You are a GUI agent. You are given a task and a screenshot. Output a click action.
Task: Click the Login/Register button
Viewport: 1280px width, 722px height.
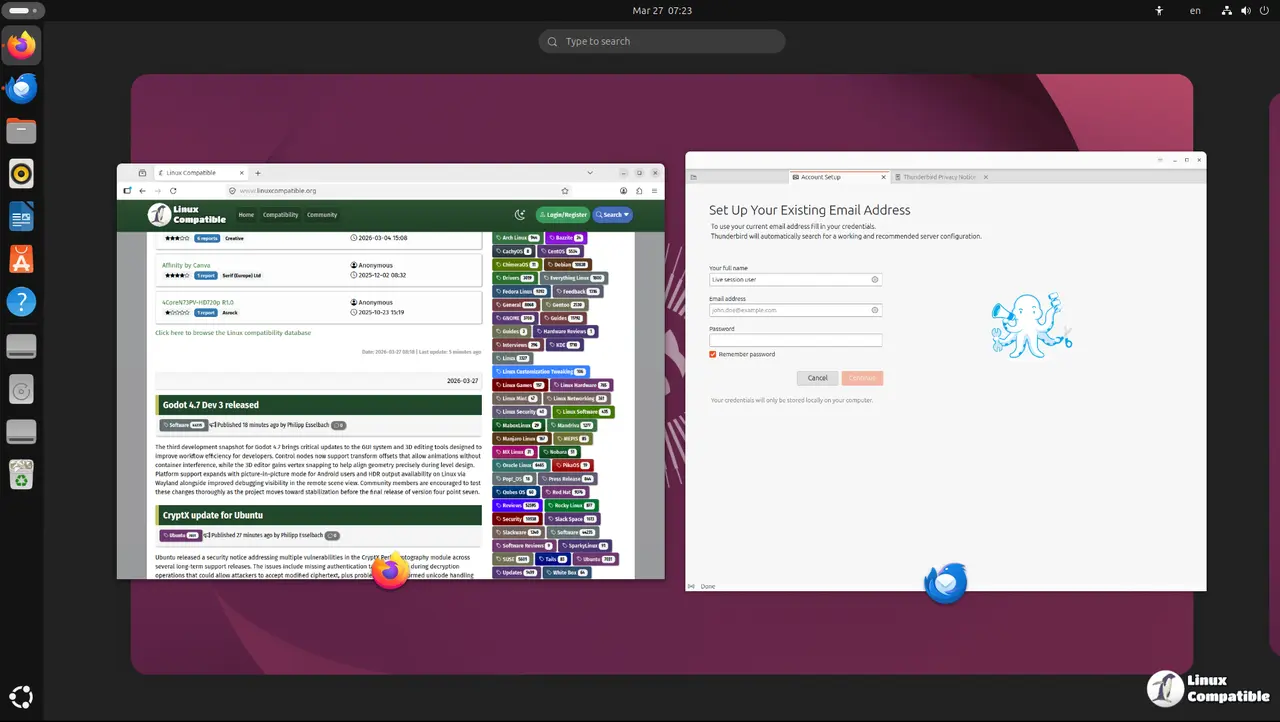tap(563, 214)
